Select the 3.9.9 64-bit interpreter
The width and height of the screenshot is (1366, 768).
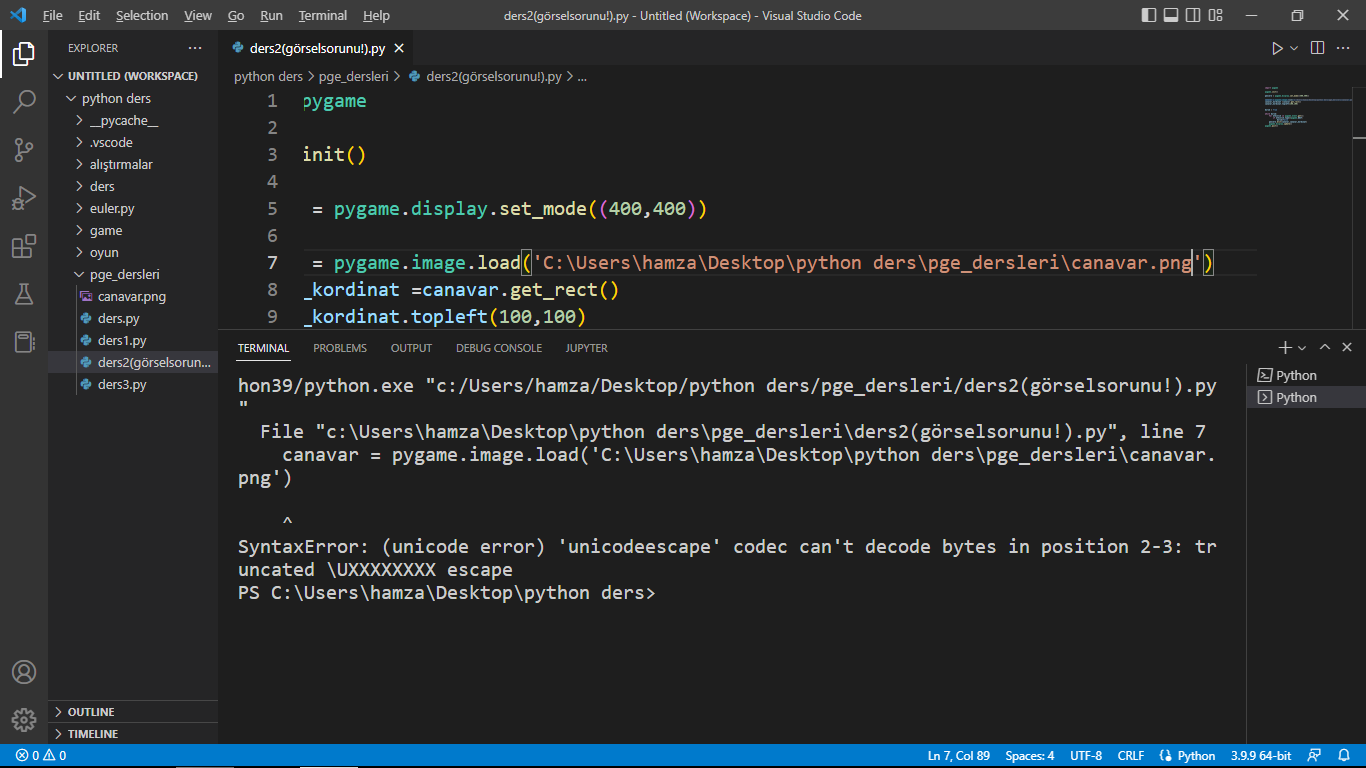click(1262, 756)
